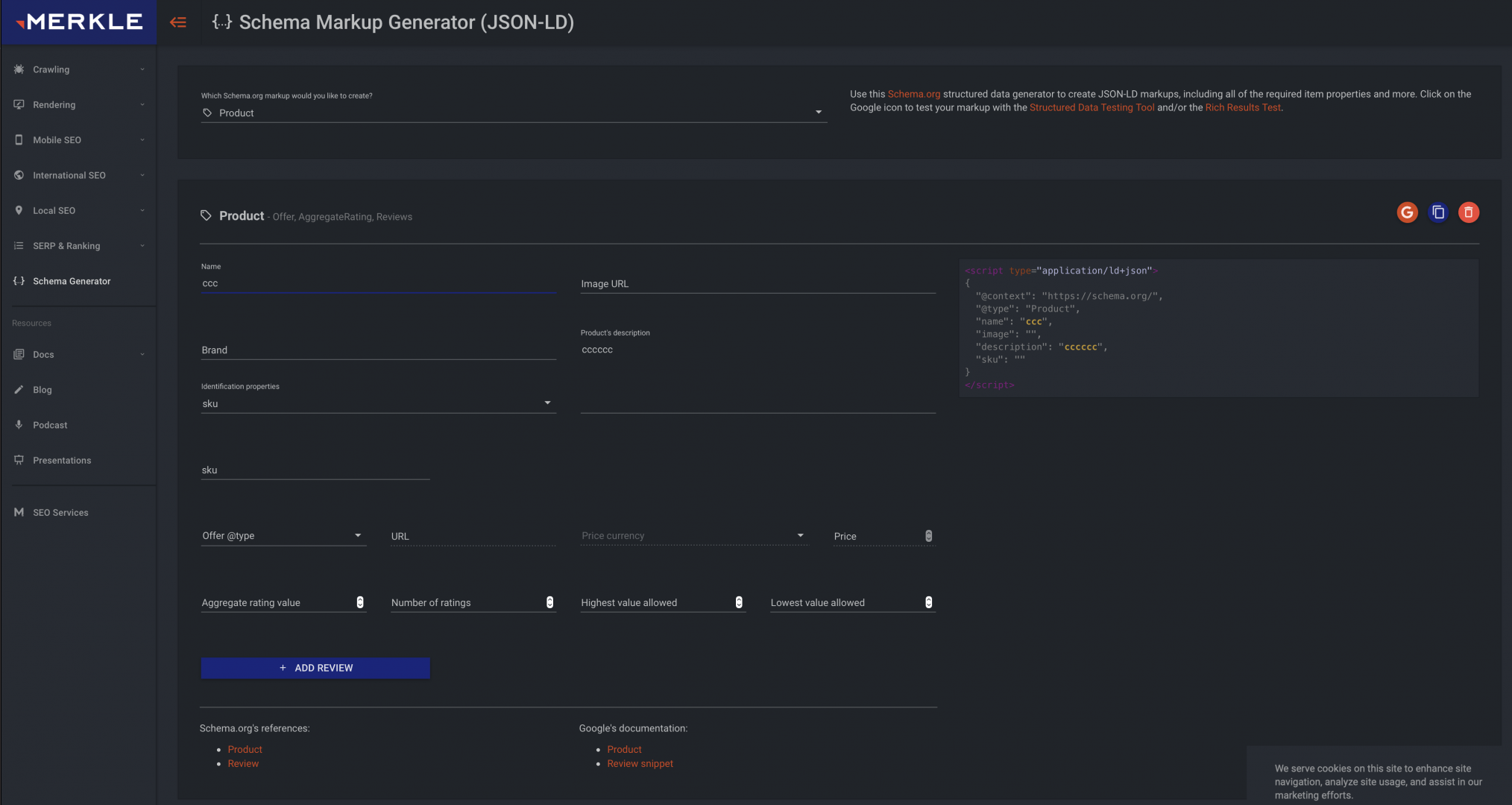Expand the Rendering menu chevron
The image size is (1512, 805).
[142, 104]
